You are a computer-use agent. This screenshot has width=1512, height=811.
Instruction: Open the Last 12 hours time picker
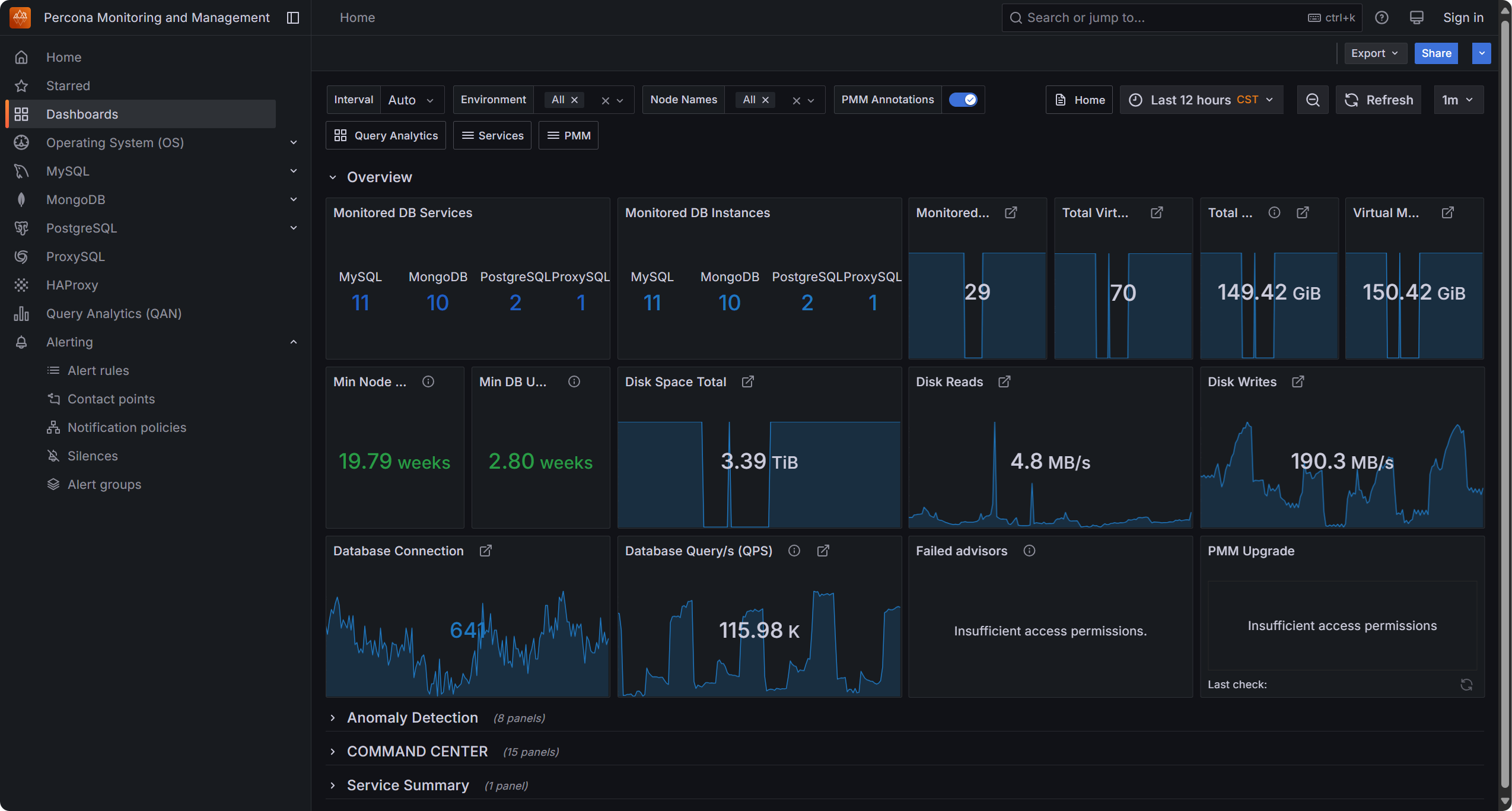[1201, 100]
